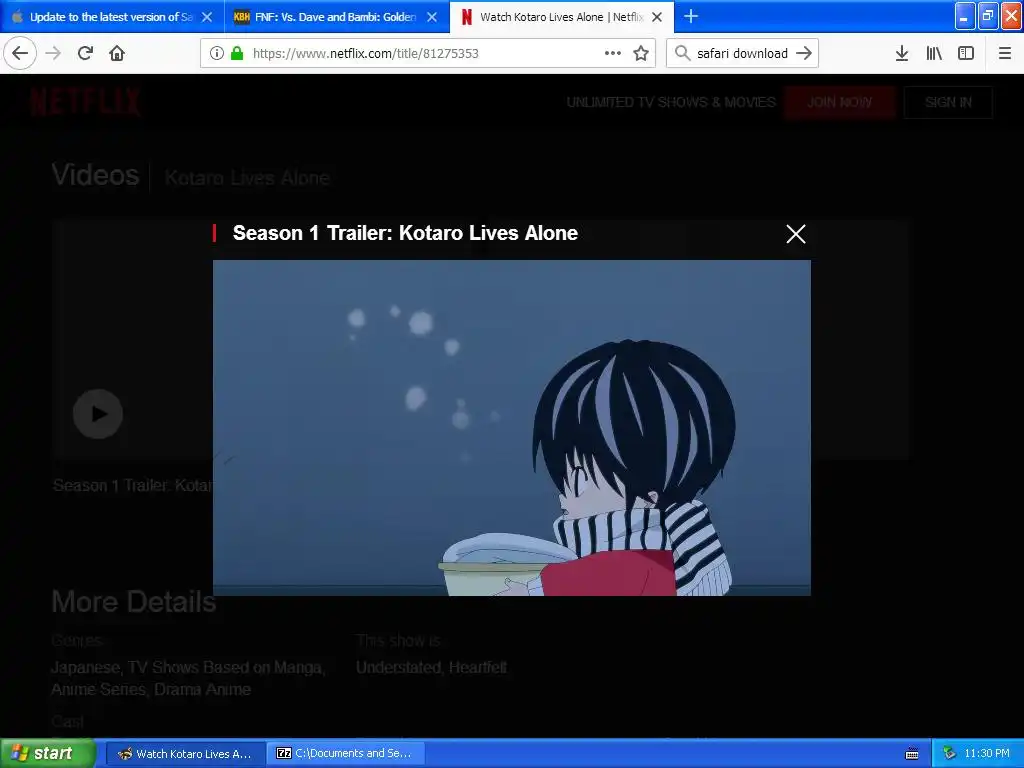The width and height of the screenshot is (1024, 768).
Task: Close the FNF Vs. Dave and Bambi tab
Action: click(x=432, y=17)
